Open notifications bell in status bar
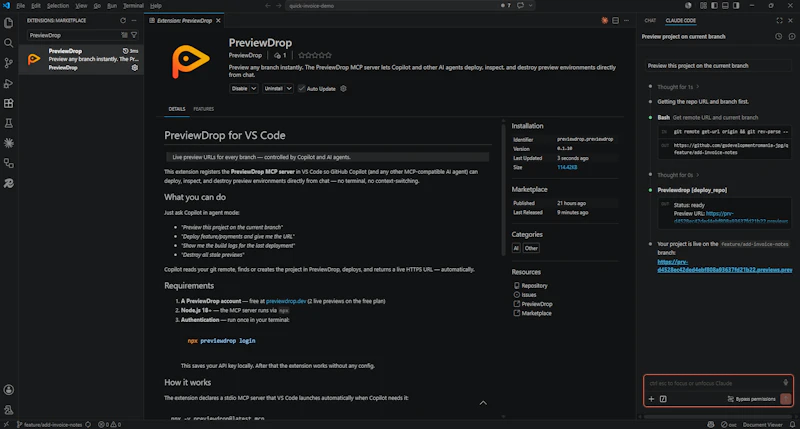The image size is (800, 429). point(792,424)
